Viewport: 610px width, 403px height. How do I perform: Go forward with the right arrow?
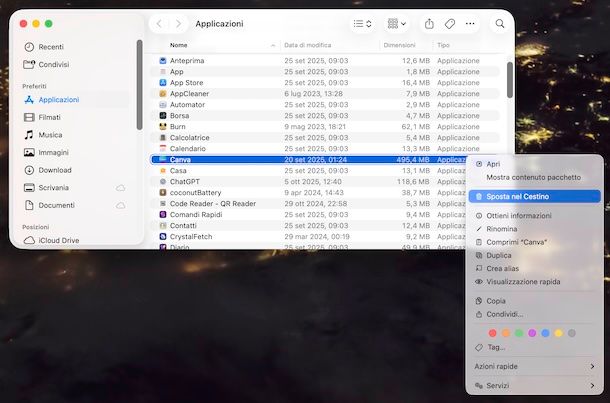178,24
